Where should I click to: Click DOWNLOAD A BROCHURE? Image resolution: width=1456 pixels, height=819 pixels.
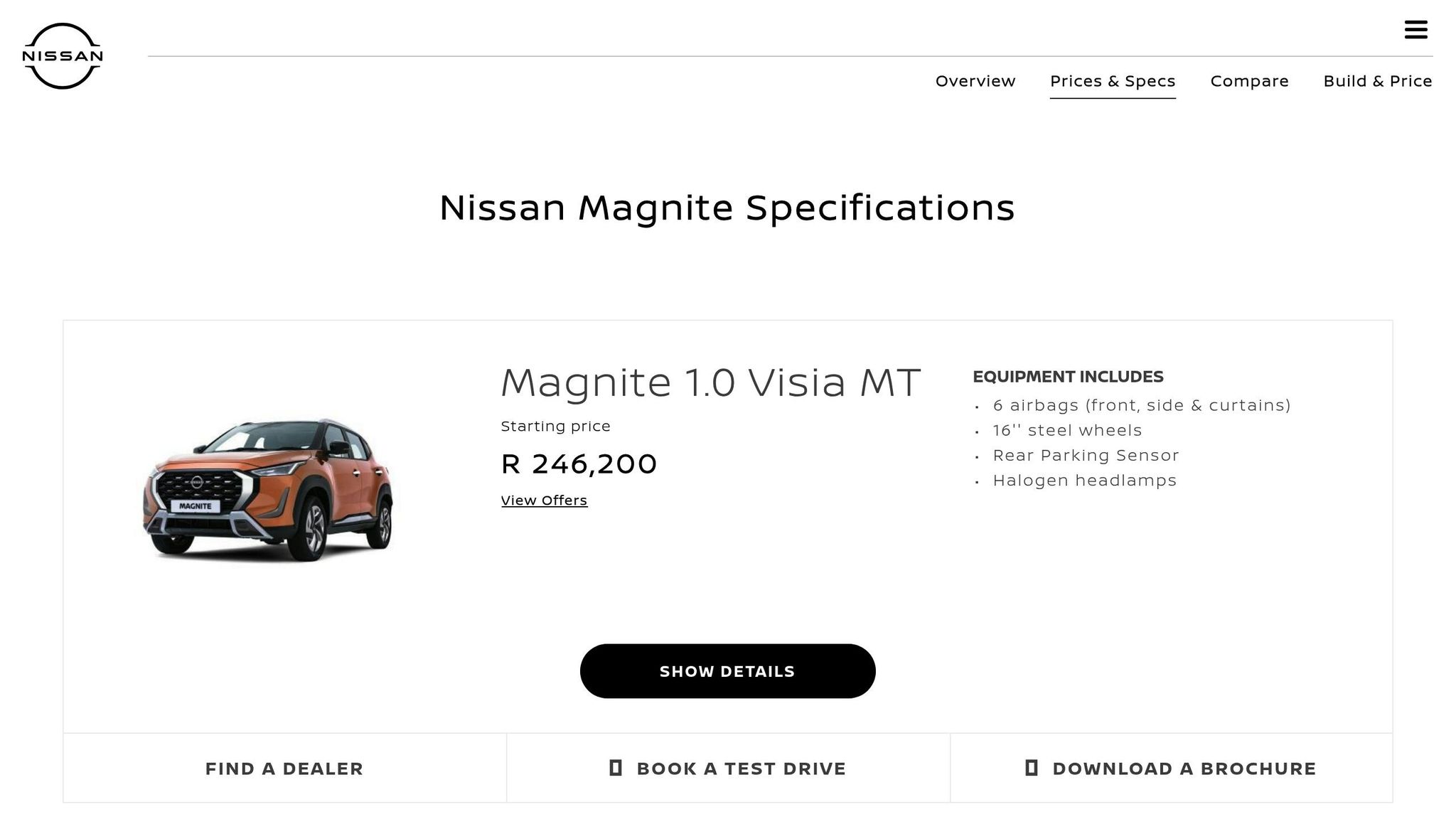pos(1184,768)
